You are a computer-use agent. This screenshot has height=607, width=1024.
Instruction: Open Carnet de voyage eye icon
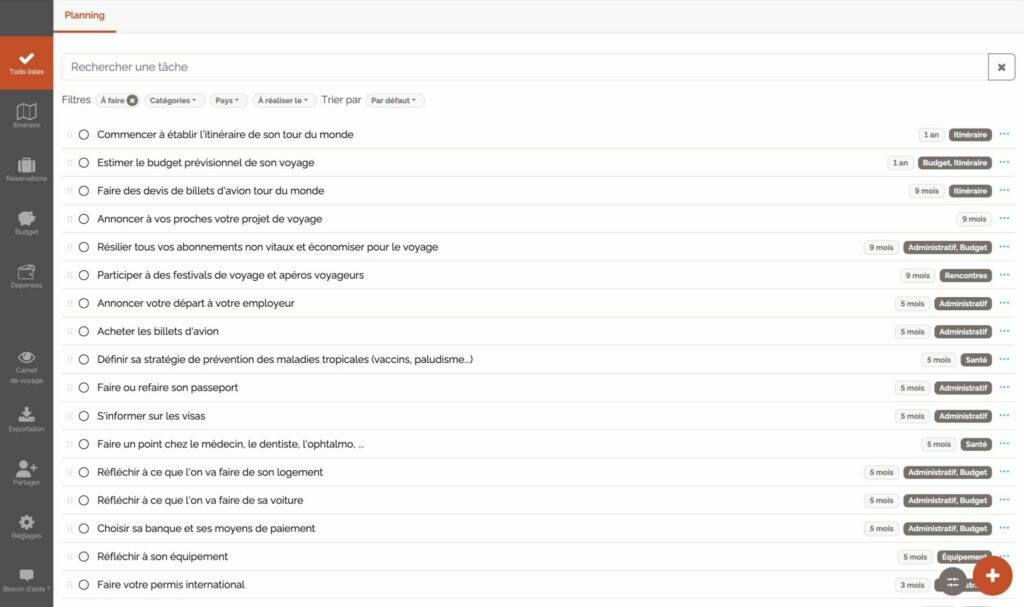coord(27,367)
